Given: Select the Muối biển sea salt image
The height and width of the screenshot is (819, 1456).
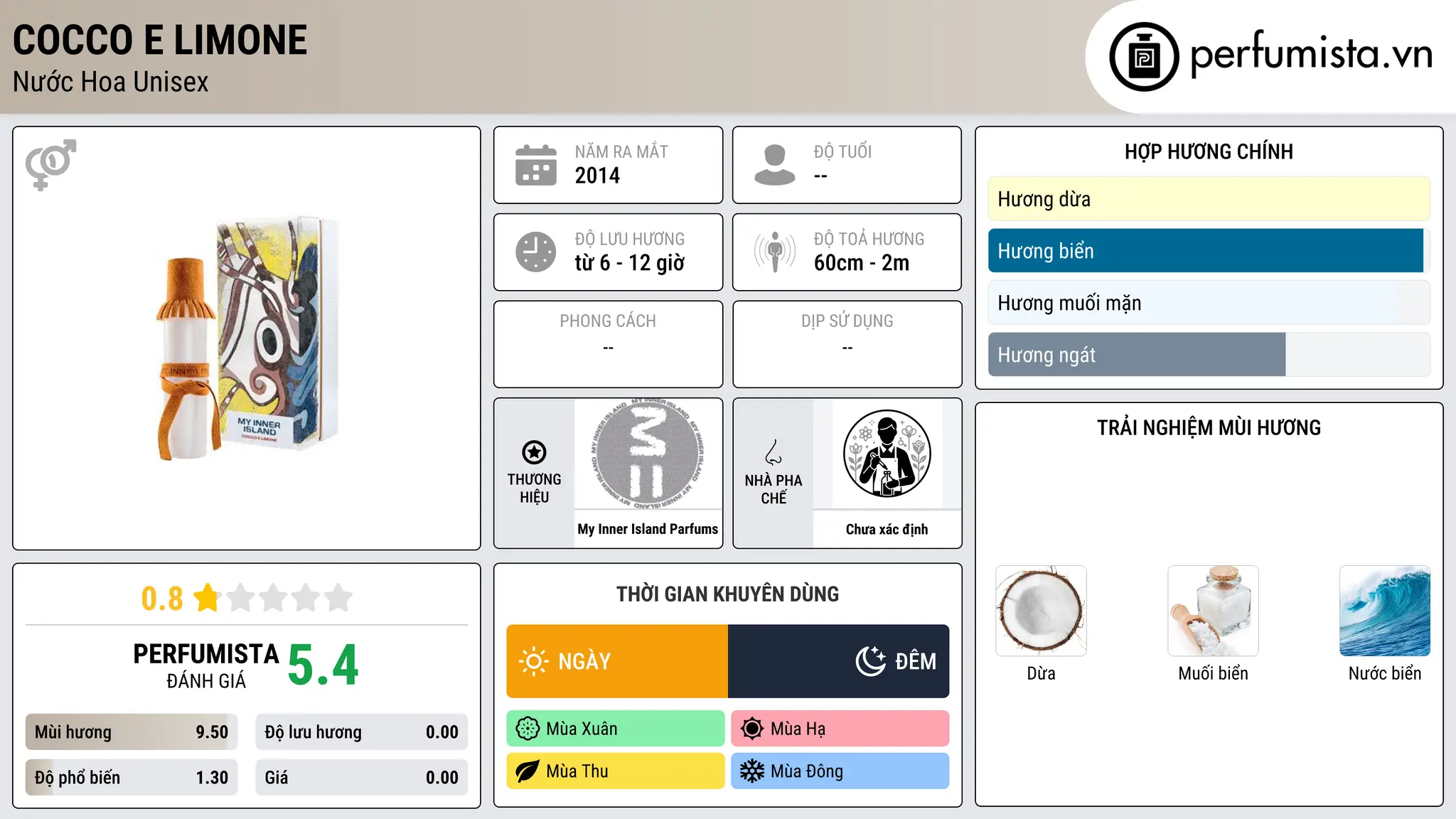Looking at the screenshot, I should click(x=1213, y=611).
